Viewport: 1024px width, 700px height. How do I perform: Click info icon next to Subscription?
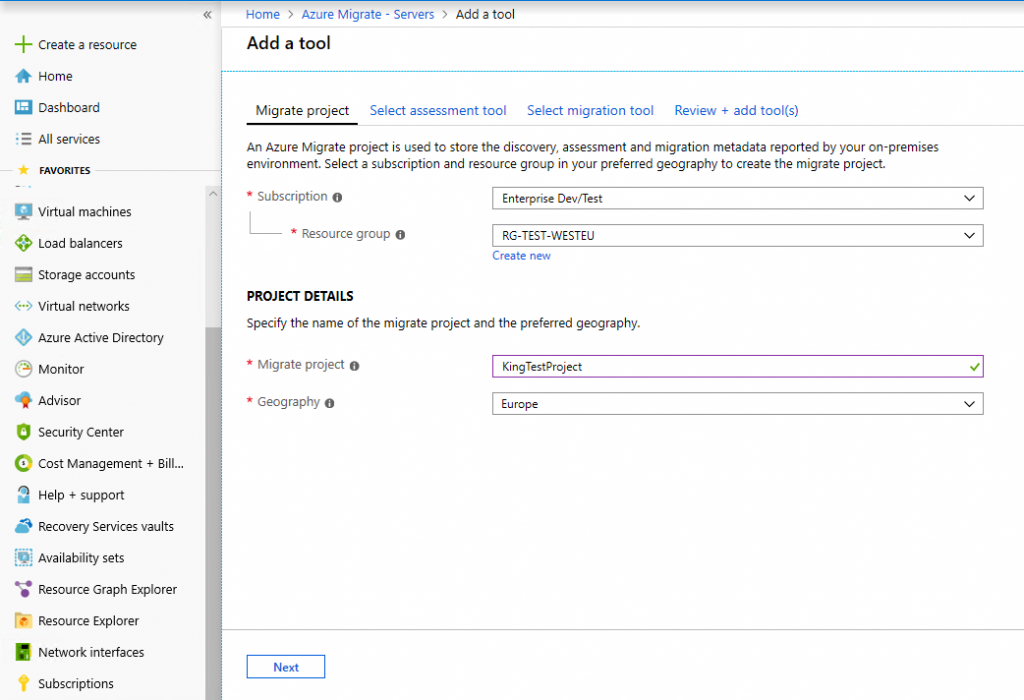337,197
